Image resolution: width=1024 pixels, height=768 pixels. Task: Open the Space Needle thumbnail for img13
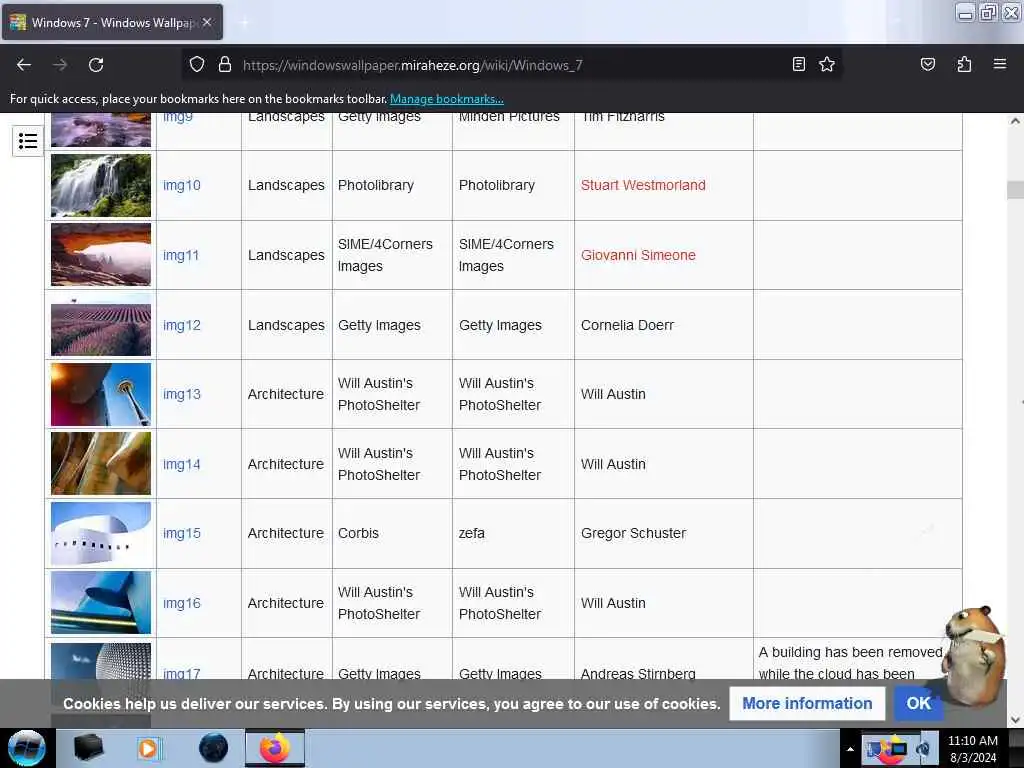pos(101,394)
